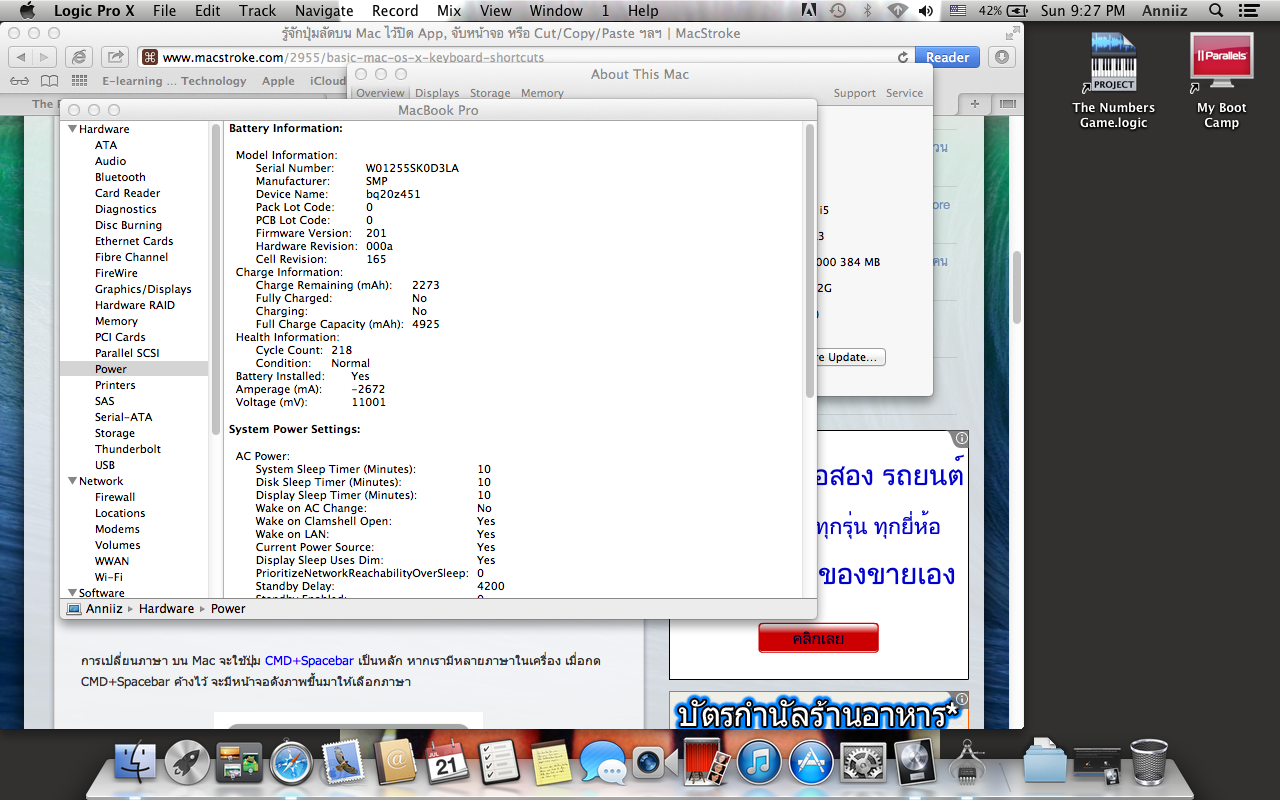Open the Time Machine menu bar icon
Image resolution: width=1280 pixels, height=800 pixels.
[838, 11]
